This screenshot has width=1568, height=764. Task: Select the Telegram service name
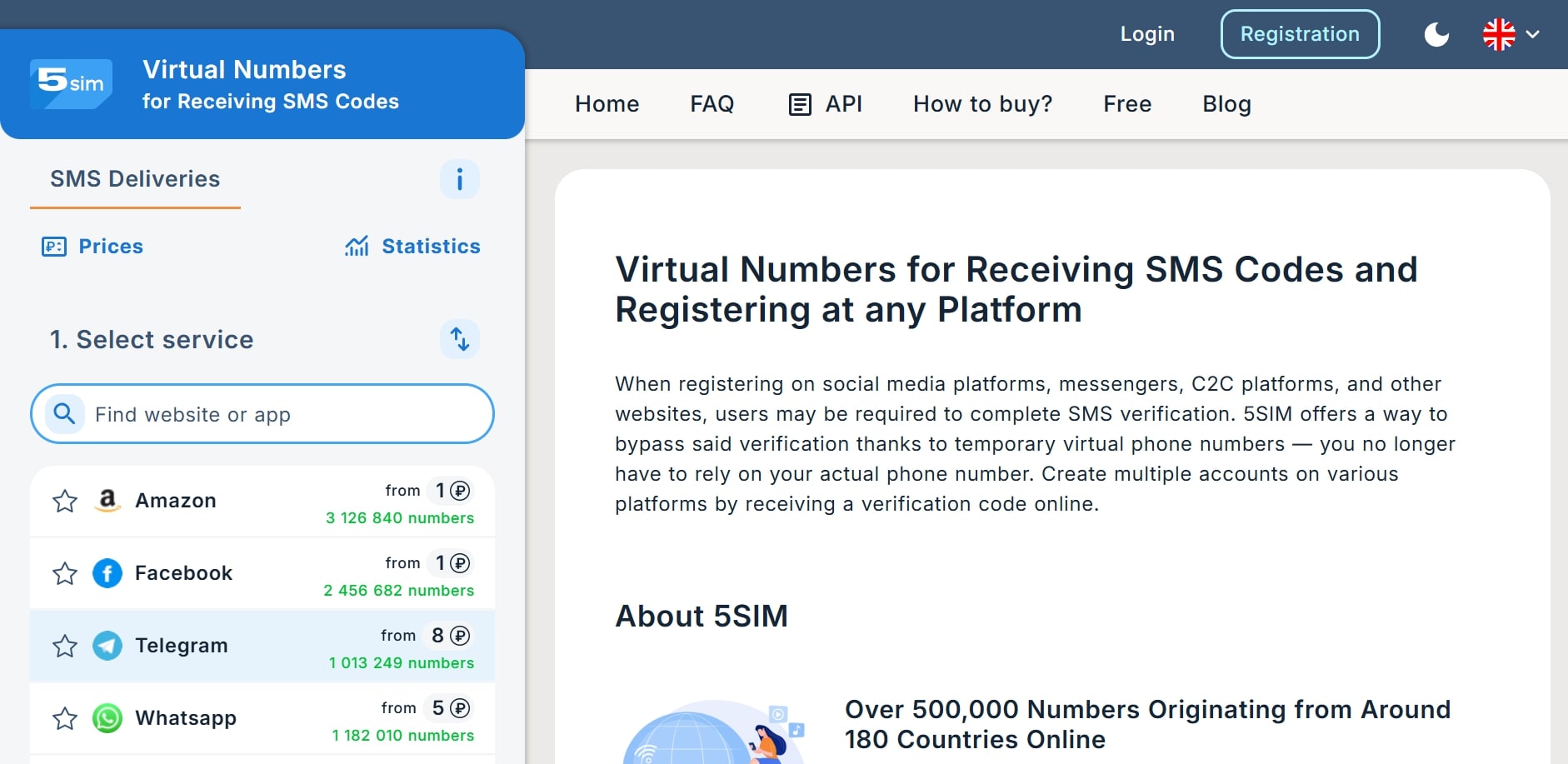pos(182,646)
